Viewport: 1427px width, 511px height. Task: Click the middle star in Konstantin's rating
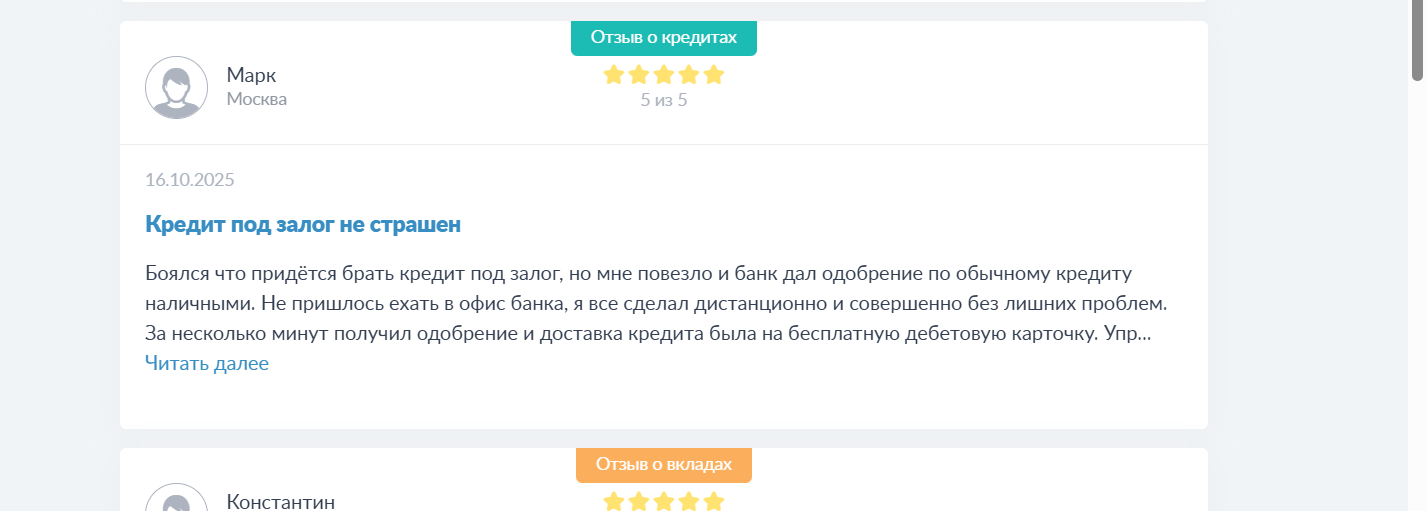pyautogui.click(x=664, y=501)
